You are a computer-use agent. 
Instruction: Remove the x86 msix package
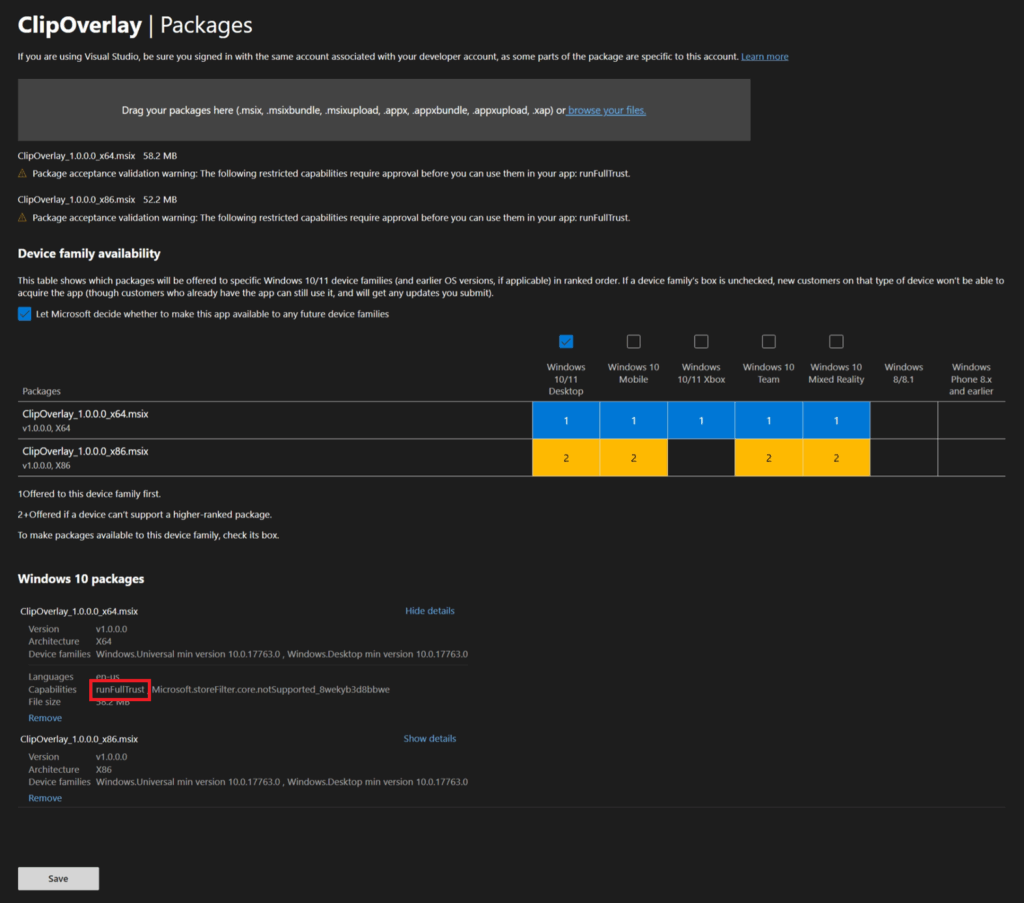[x=45, y=798]
